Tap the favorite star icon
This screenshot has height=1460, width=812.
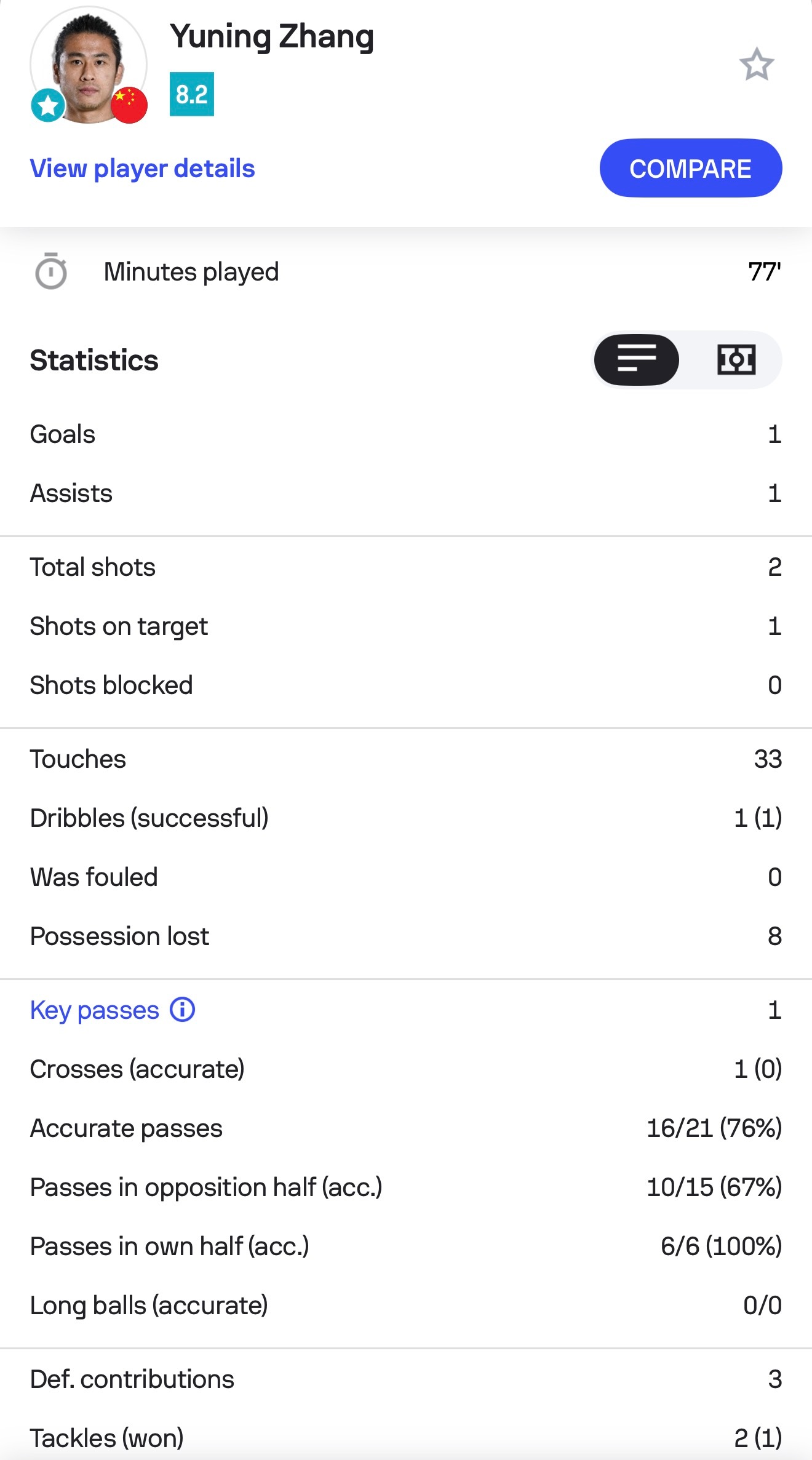coord(756,64)
